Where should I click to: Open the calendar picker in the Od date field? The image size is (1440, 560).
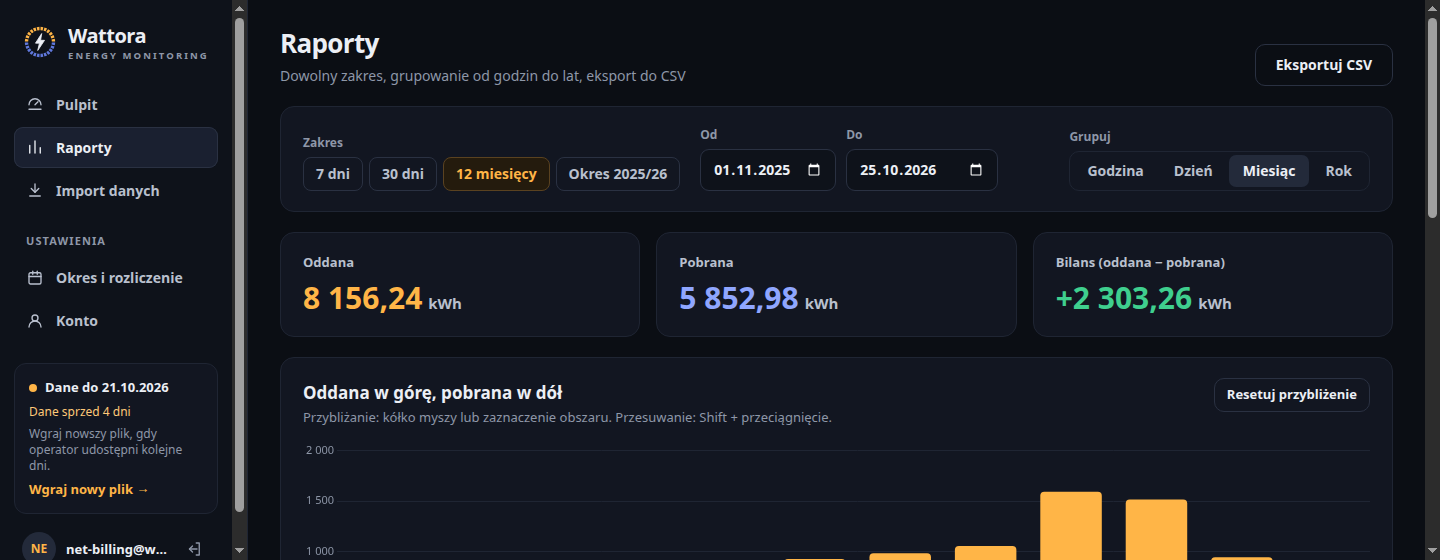click(814, 170)
